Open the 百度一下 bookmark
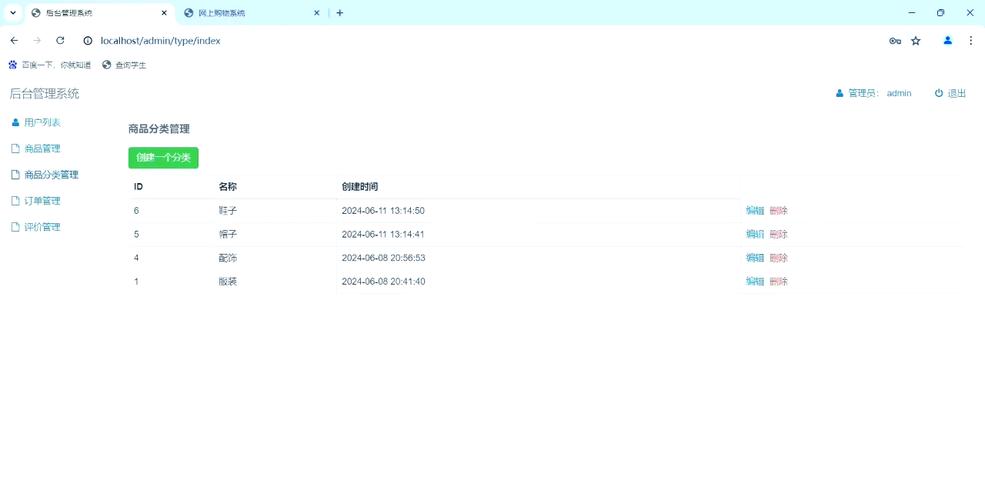The image size is (985, 500). [49, 65]
